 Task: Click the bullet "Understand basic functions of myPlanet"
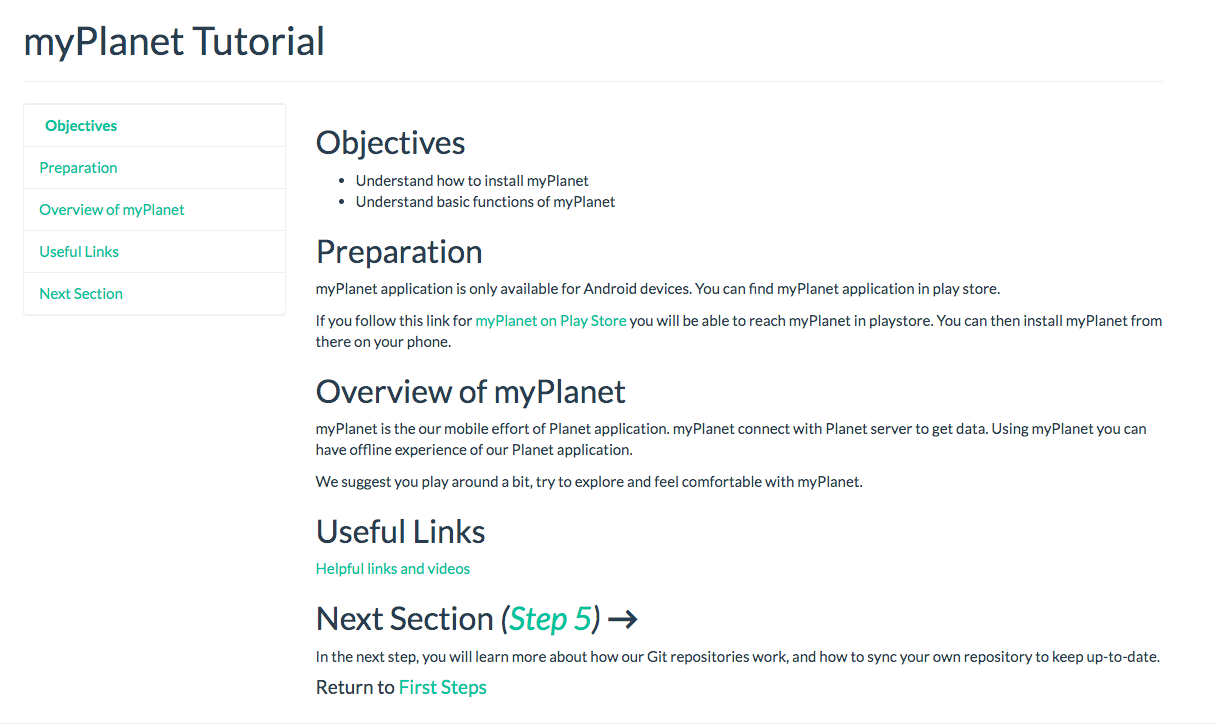click(x=485, y=201)
